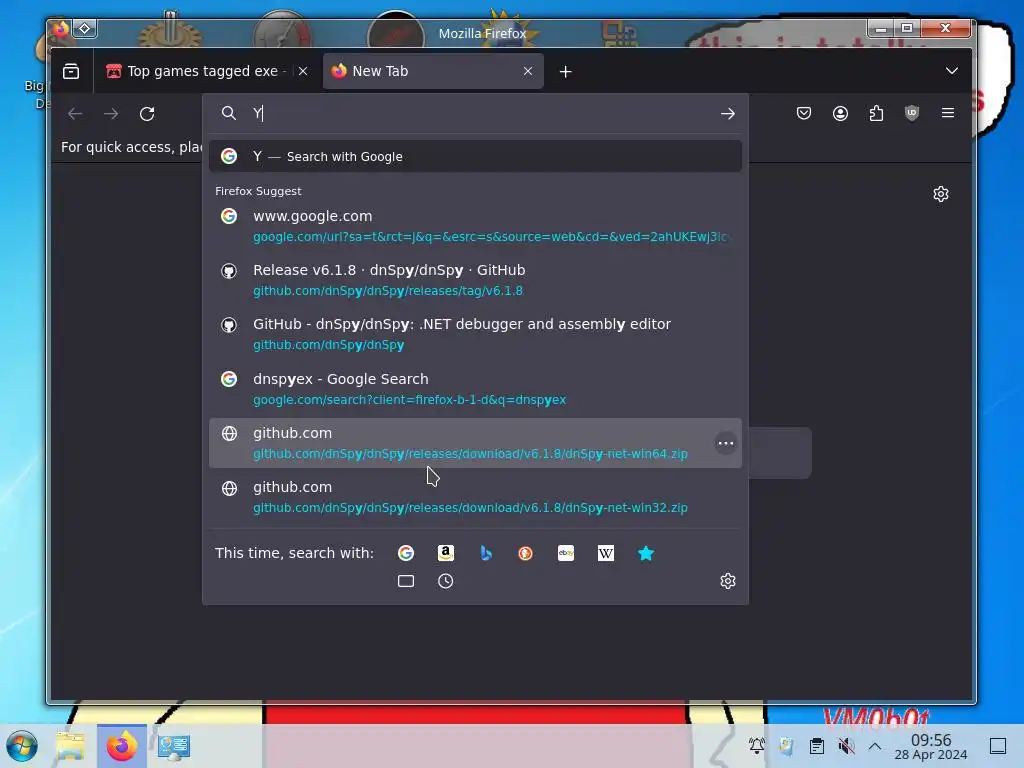Search this time with eBay icon
The height and width of the screenshot is (768, 1024).
click(566, 553)
